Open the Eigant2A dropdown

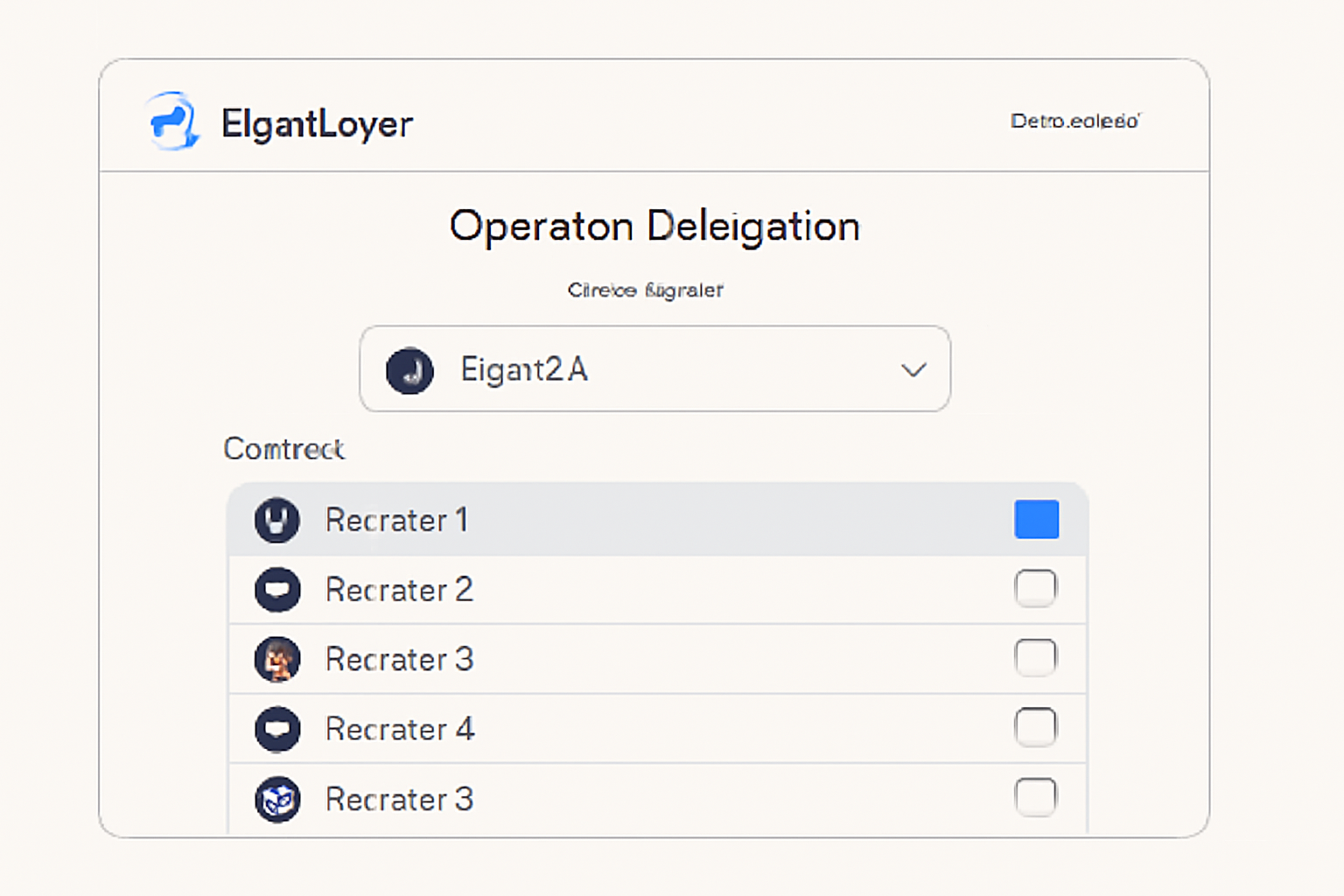[654, 370]
